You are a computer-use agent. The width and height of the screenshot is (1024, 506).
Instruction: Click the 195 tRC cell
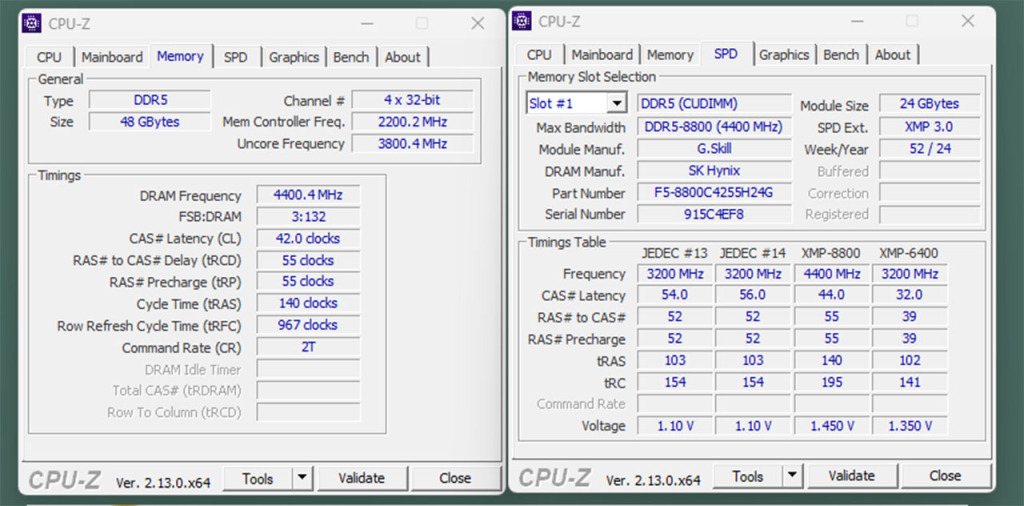click(831, 383)
